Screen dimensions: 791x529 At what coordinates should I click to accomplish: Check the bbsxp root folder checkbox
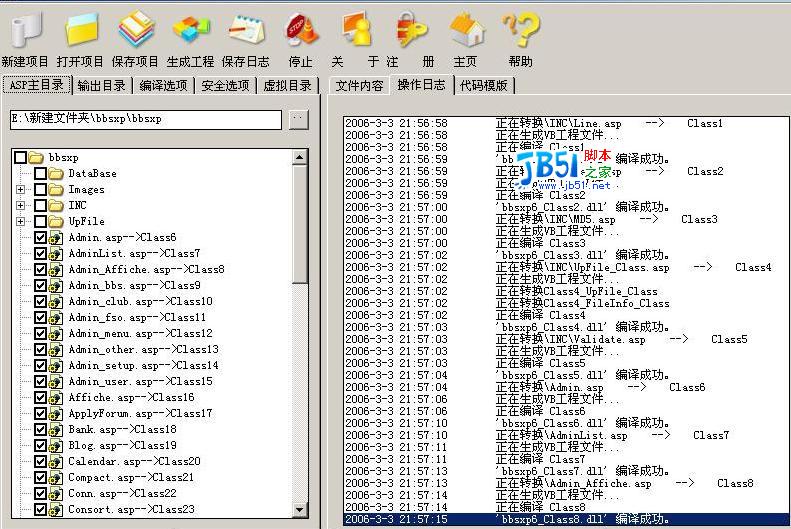click(20, 157)
